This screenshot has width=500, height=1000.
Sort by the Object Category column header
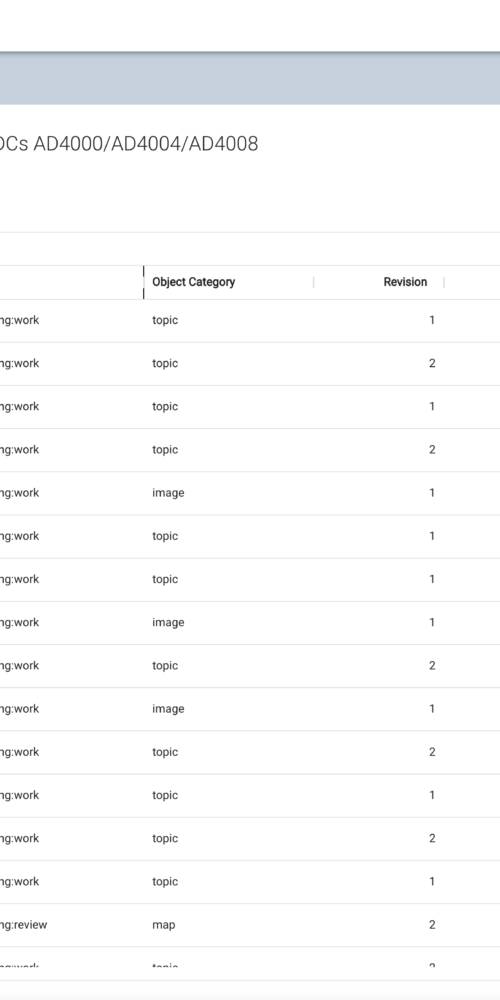pyautogui.click(x=193, y=282)
